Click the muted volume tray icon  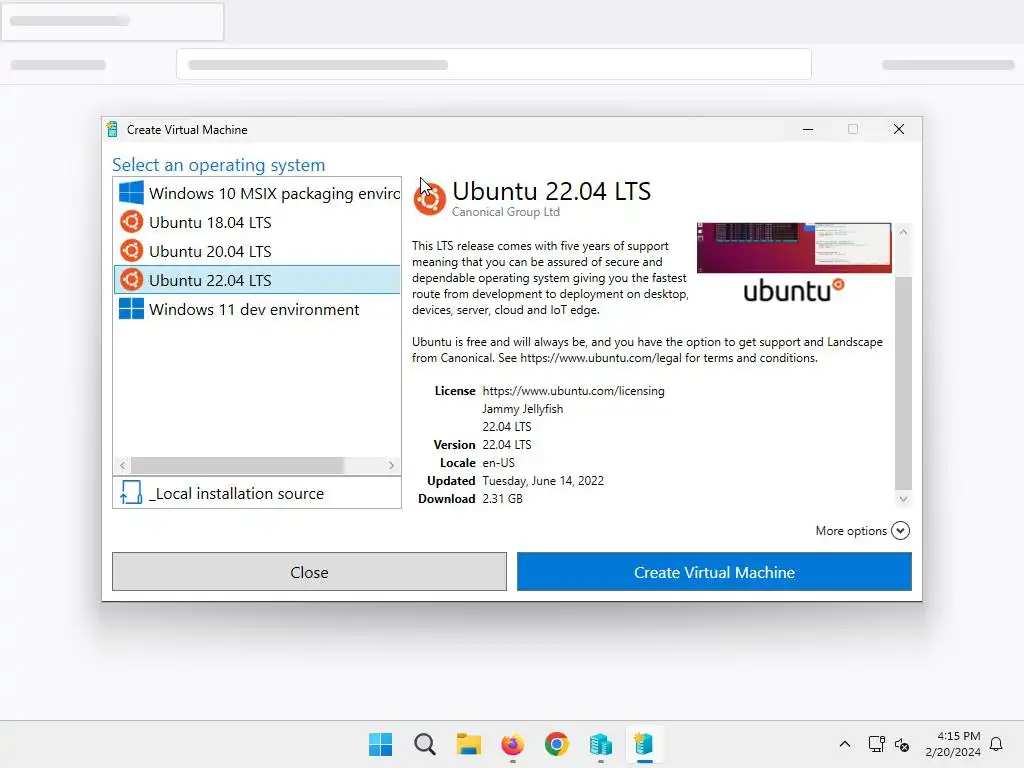click(x=902, y=744)
